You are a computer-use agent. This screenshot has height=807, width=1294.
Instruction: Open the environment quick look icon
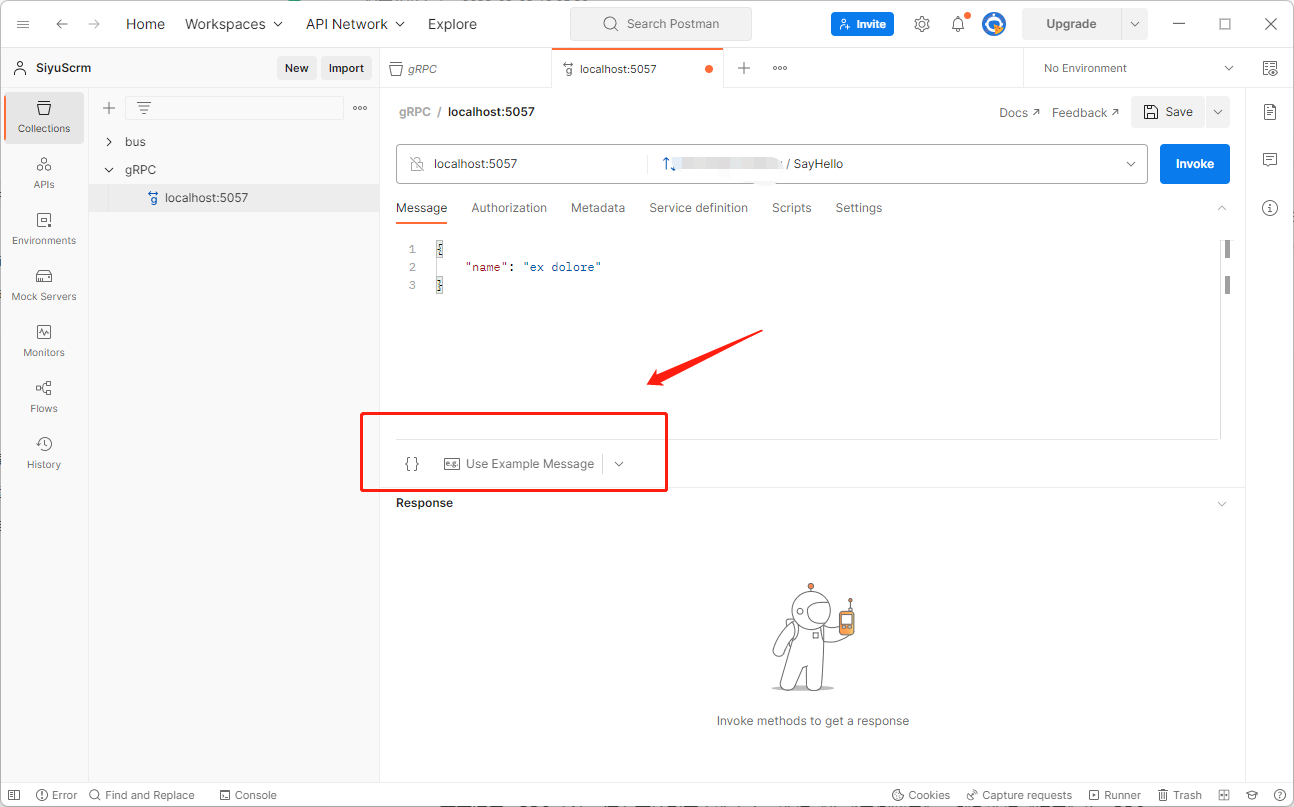click(1270, 68)
